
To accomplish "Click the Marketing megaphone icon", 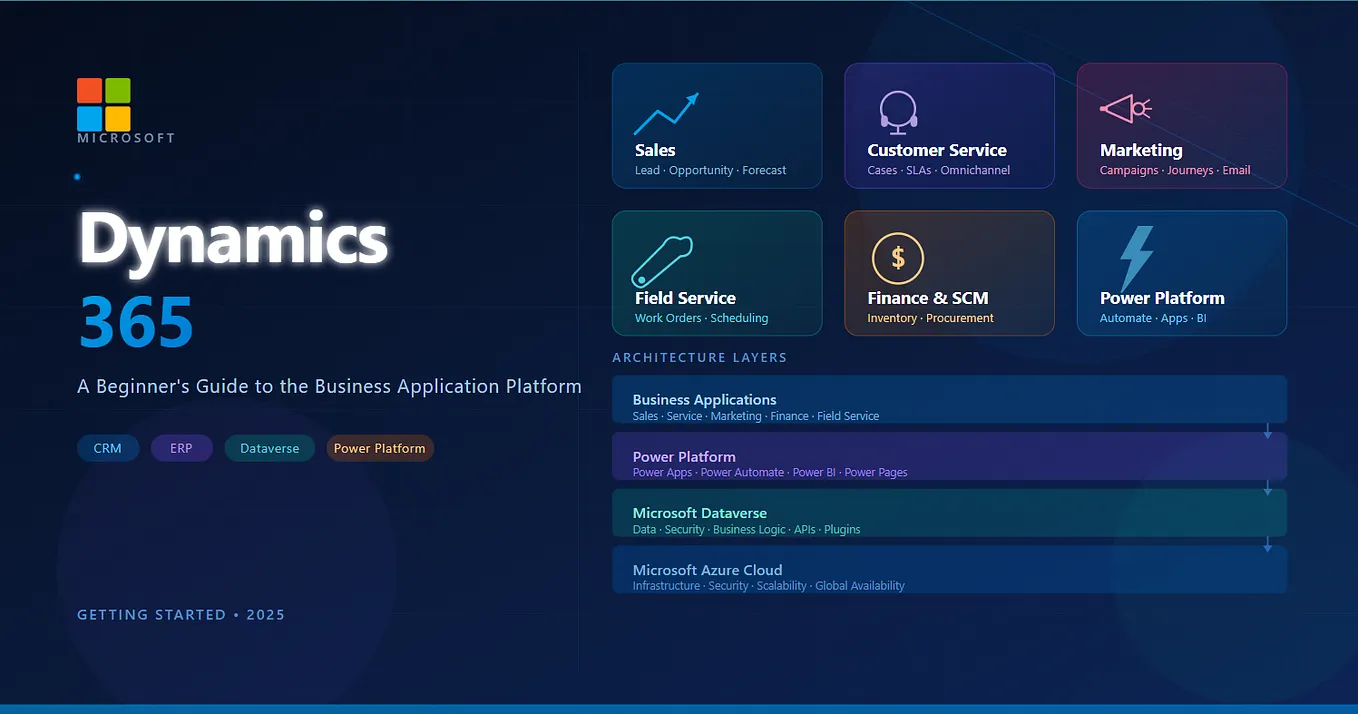I will (1126, 108).
